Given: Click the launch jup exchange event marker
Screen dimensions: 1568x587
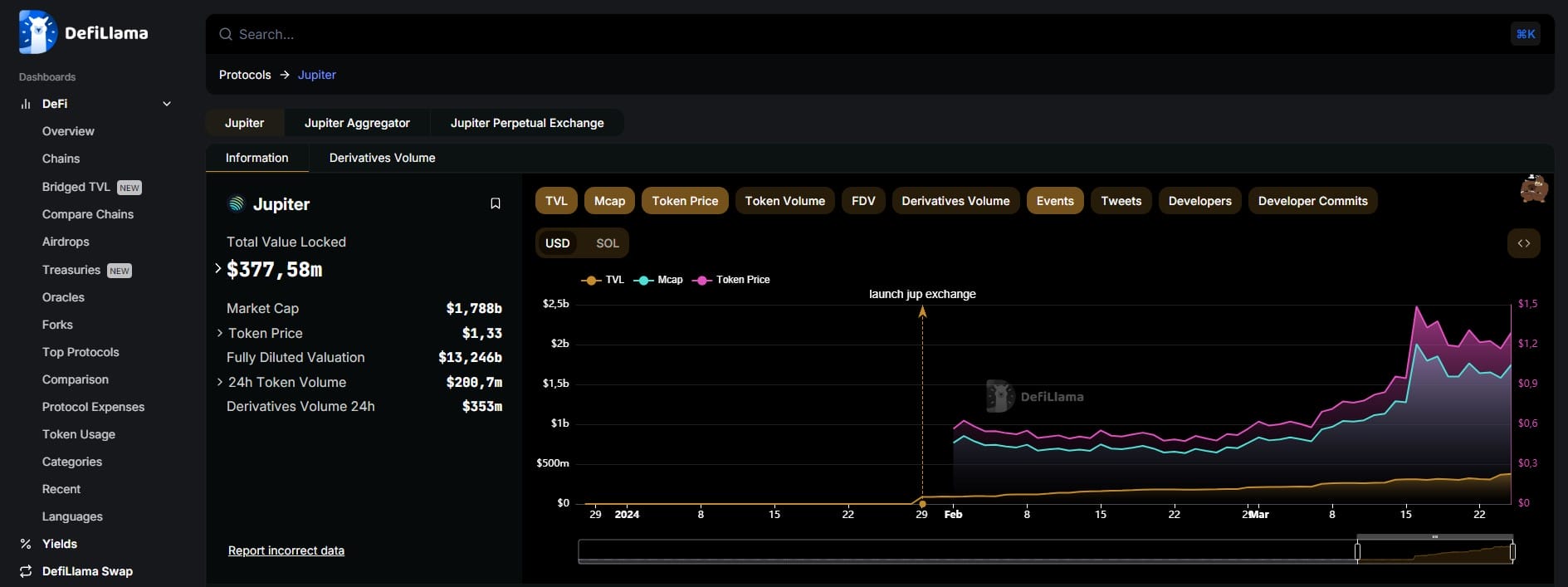Looking at the screenshot, I should pos(922,312).
